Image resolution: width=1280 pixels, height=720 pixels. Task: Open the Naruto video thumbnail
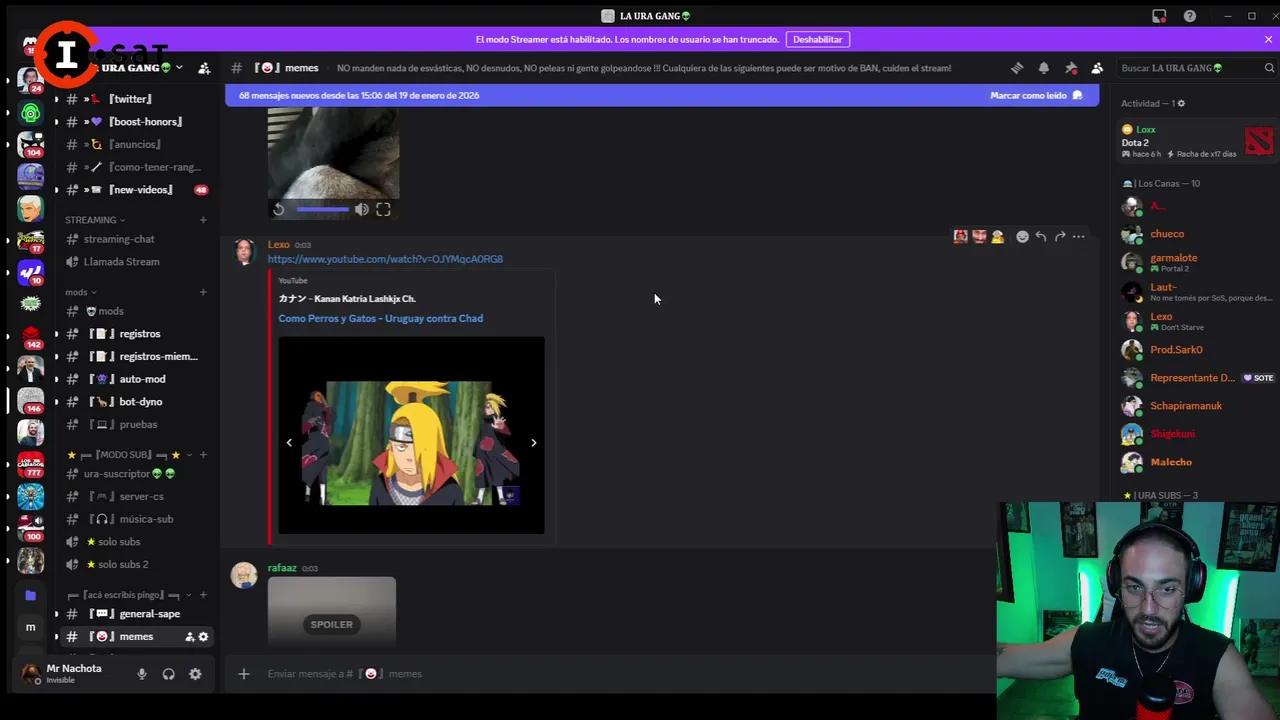pyautogui.click(x=411, y=435)
